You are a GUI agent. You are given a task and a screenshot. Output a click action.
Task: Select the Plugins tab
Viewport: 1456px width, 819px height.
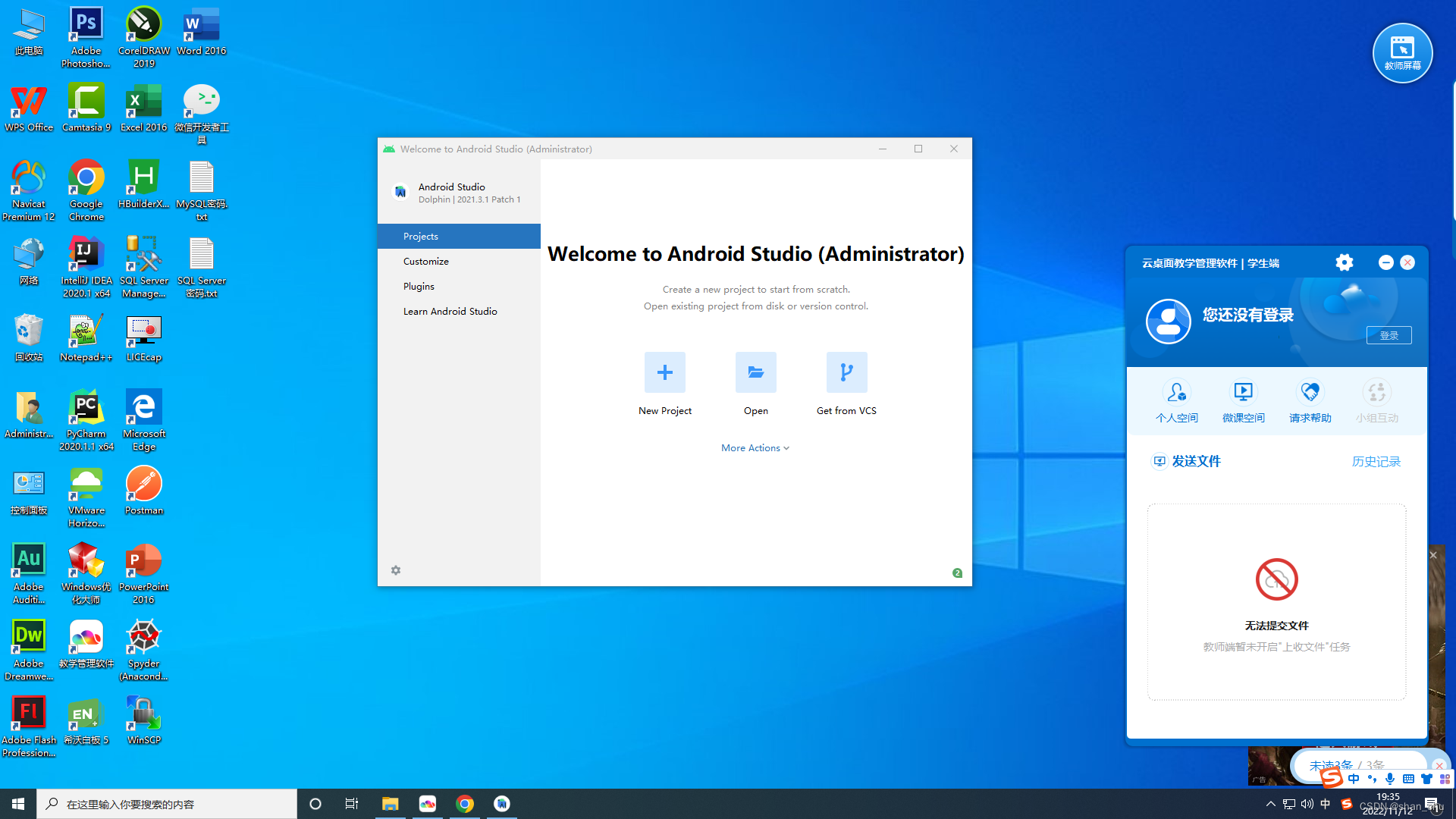tap(419, 287)
